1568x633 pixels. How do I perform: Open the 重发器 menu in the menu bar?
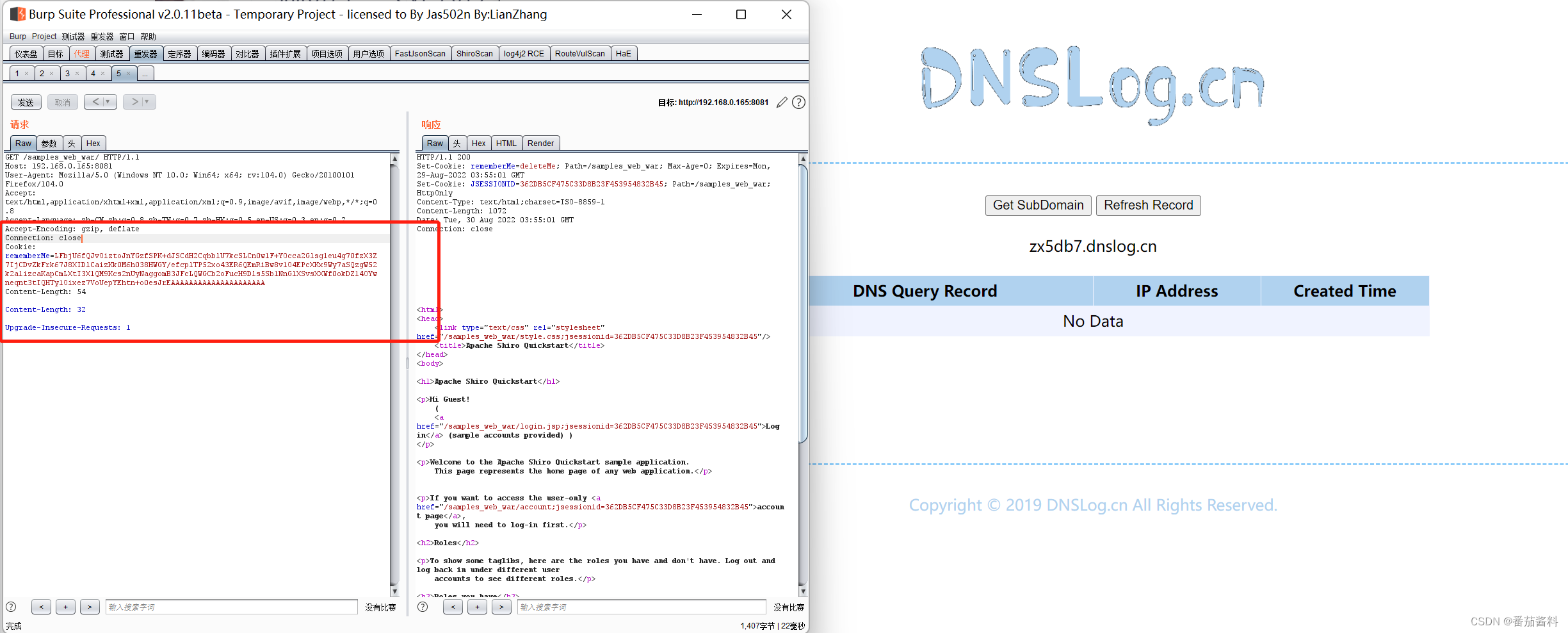coord(102,37)
